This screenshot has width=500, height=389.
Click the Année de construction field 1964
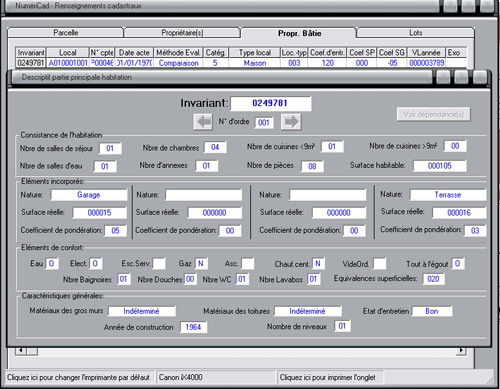click(194, 327)
